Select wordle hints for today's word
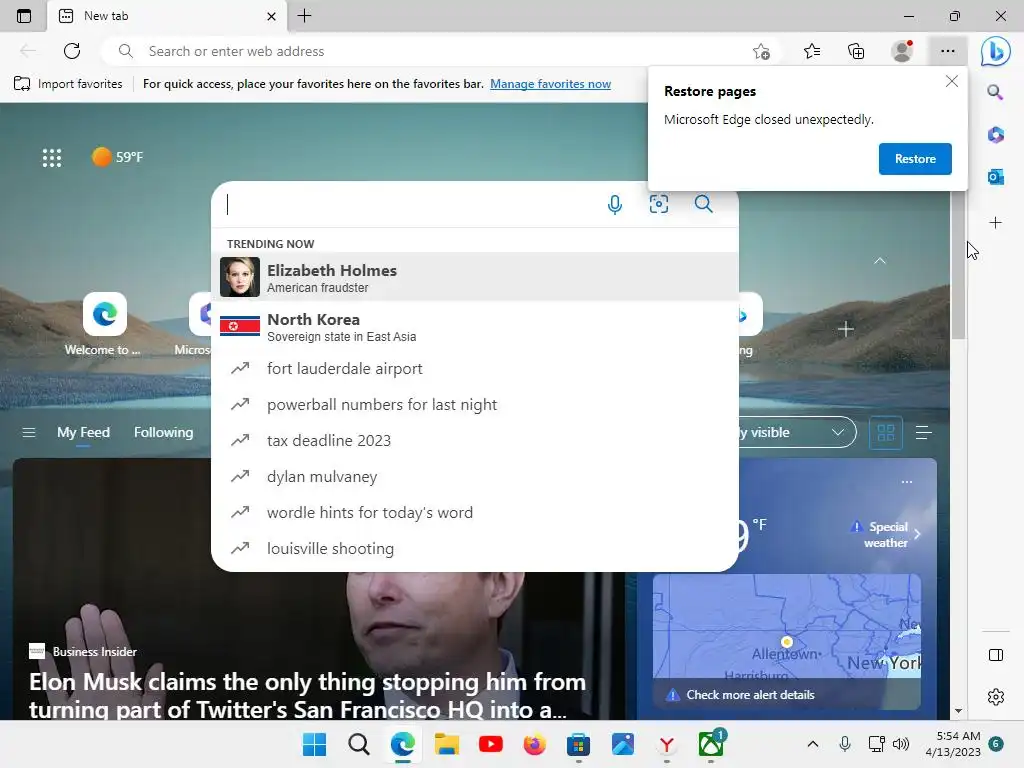1024x768 pixels. coord(475,513)
